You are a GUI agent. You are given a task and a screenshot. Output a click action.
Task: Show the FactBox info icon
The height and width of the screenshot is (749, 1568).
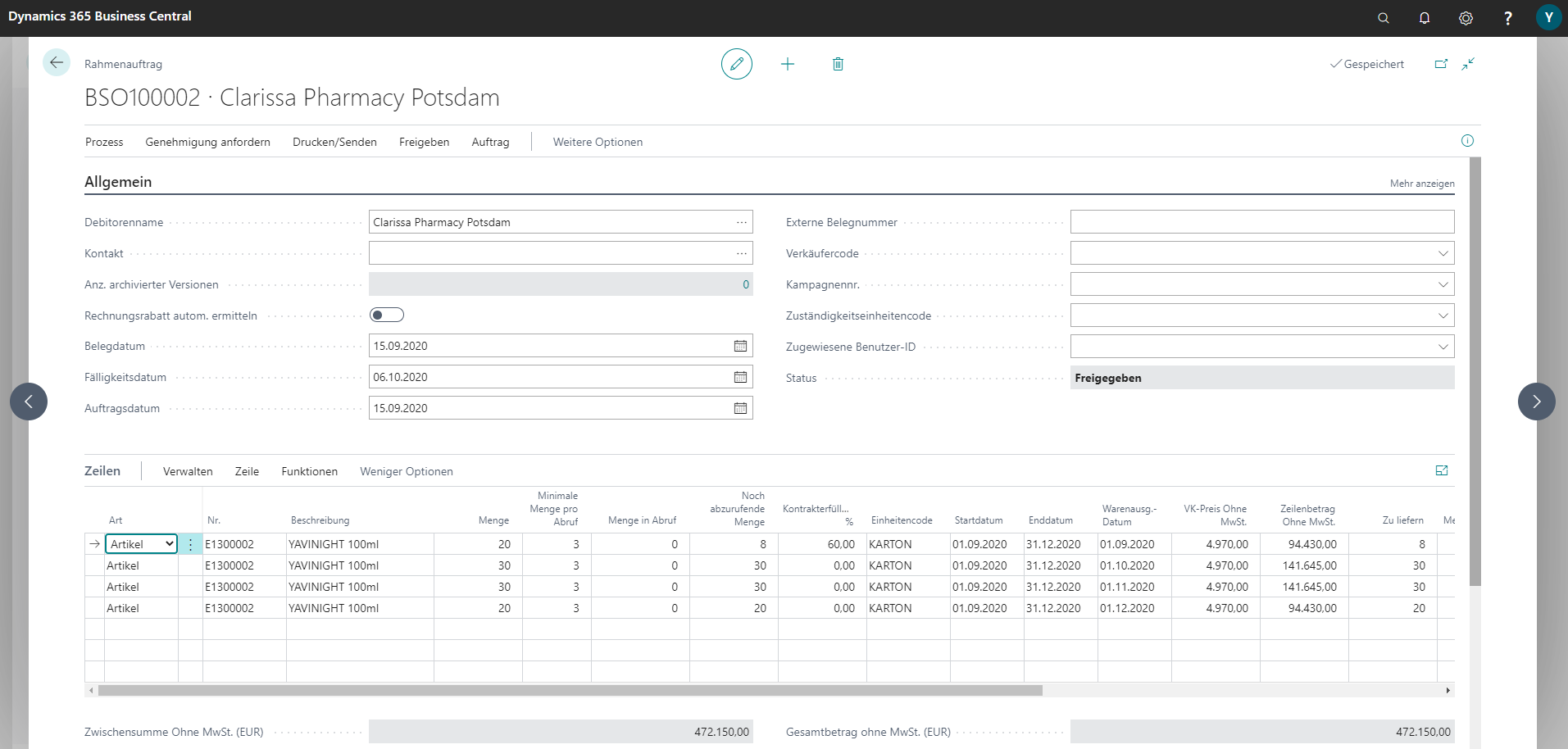(x=1467, y=141)
